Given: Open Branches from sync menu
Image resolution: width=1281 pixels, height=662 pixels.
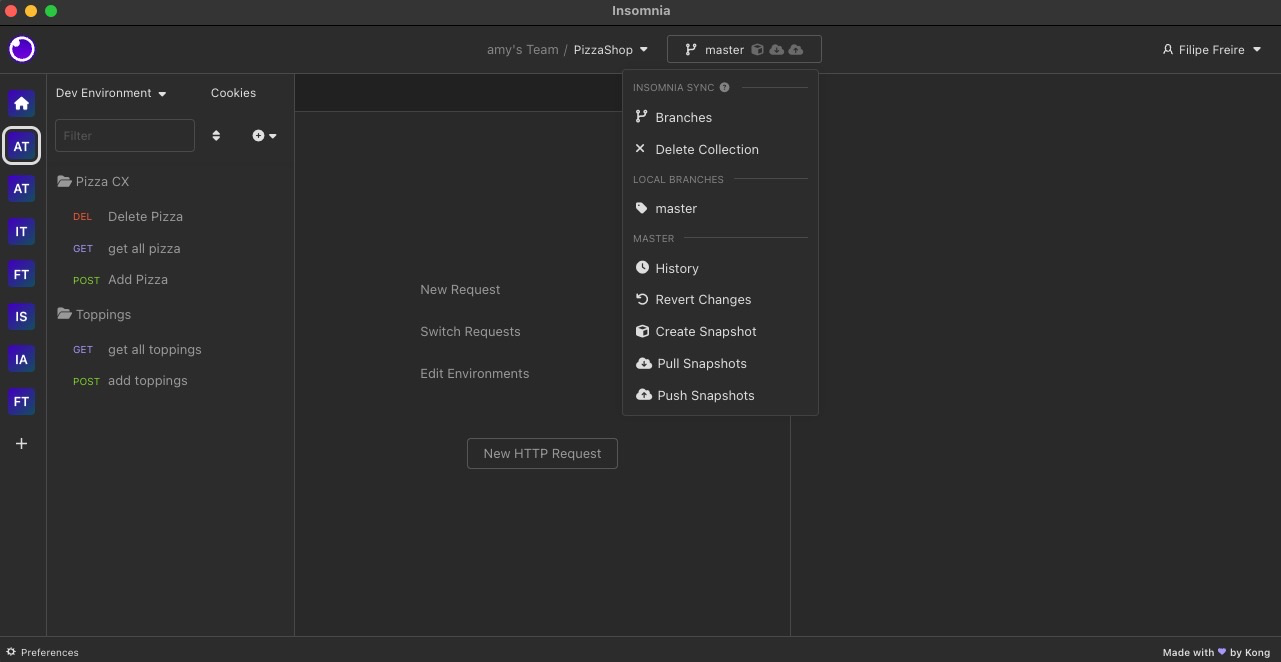Looking at the screenshot, I should coord(720,117).
